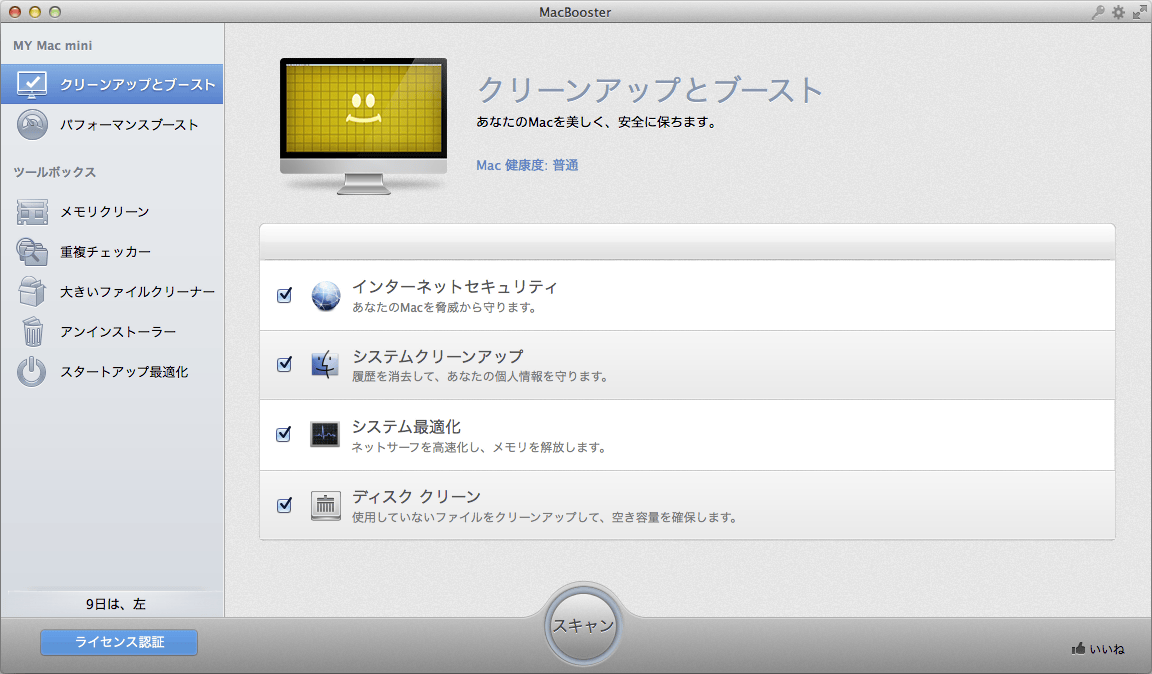
Task: Open スタートアップ最適化 tool
Action: 112,372
